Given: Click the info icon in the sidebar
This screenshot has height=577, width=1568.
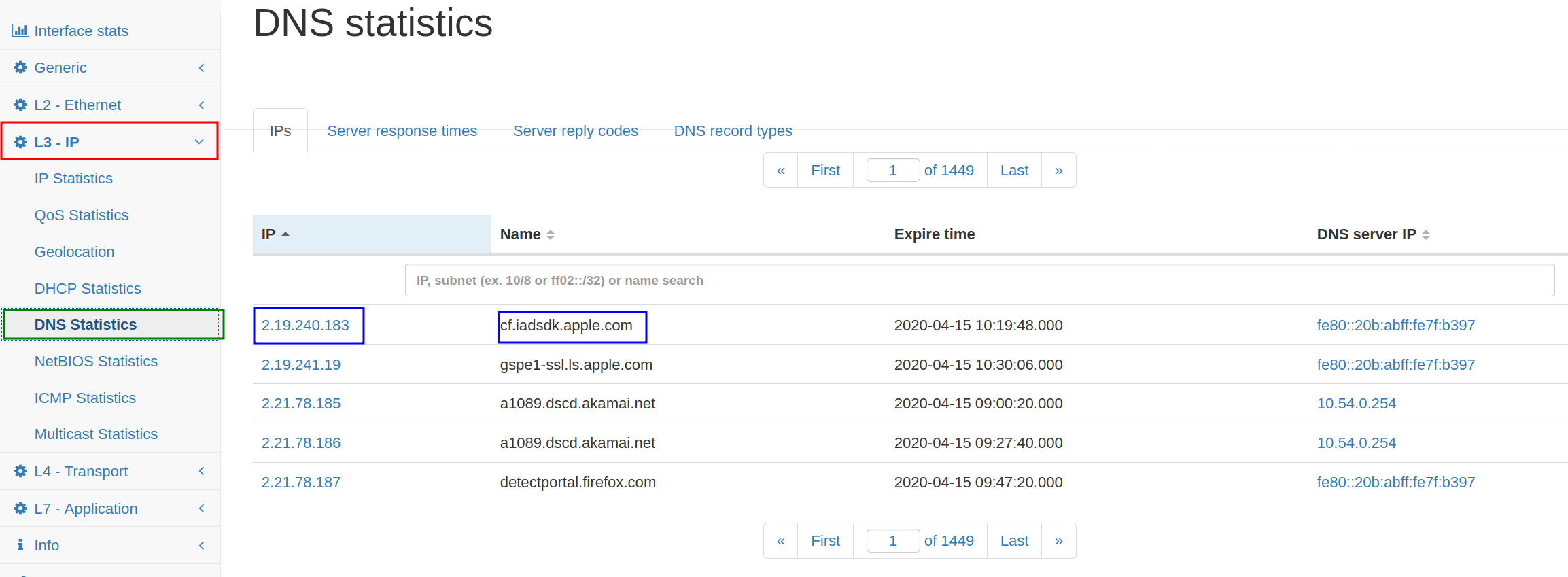Looking at the screenshot, I should [x=20, y=545].
